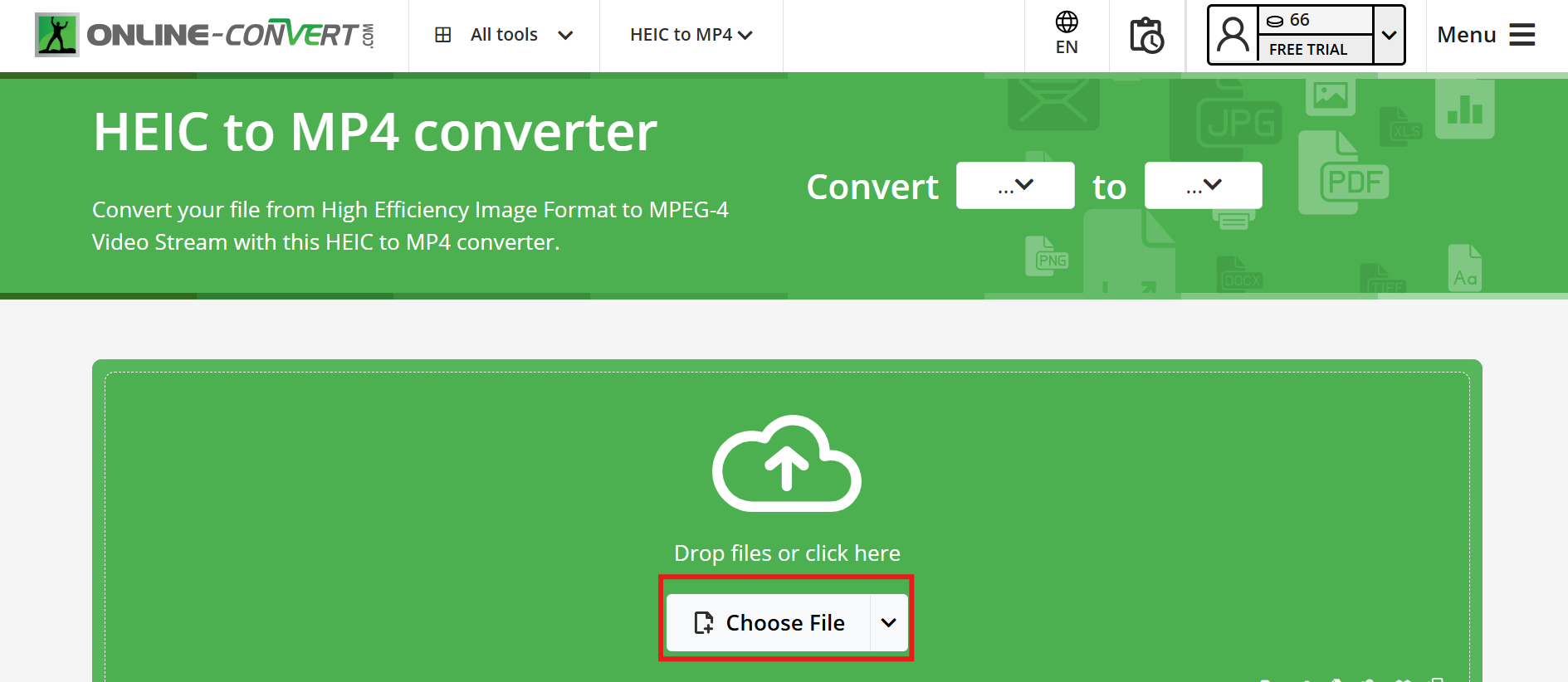Expand the HEIC to MP4 menu

point(691,35)
